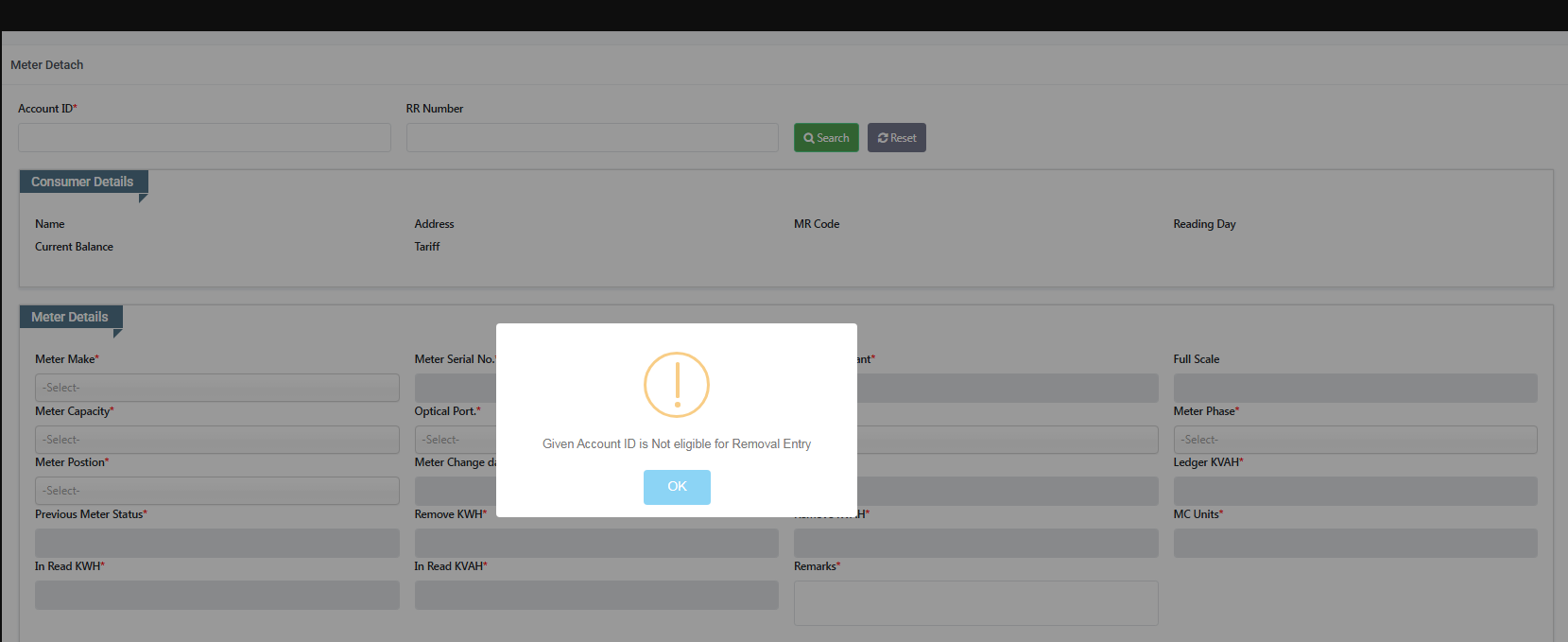Click the Full Scale field
The width and height of the screenshot is (1568, 642).
[1355, 388]
